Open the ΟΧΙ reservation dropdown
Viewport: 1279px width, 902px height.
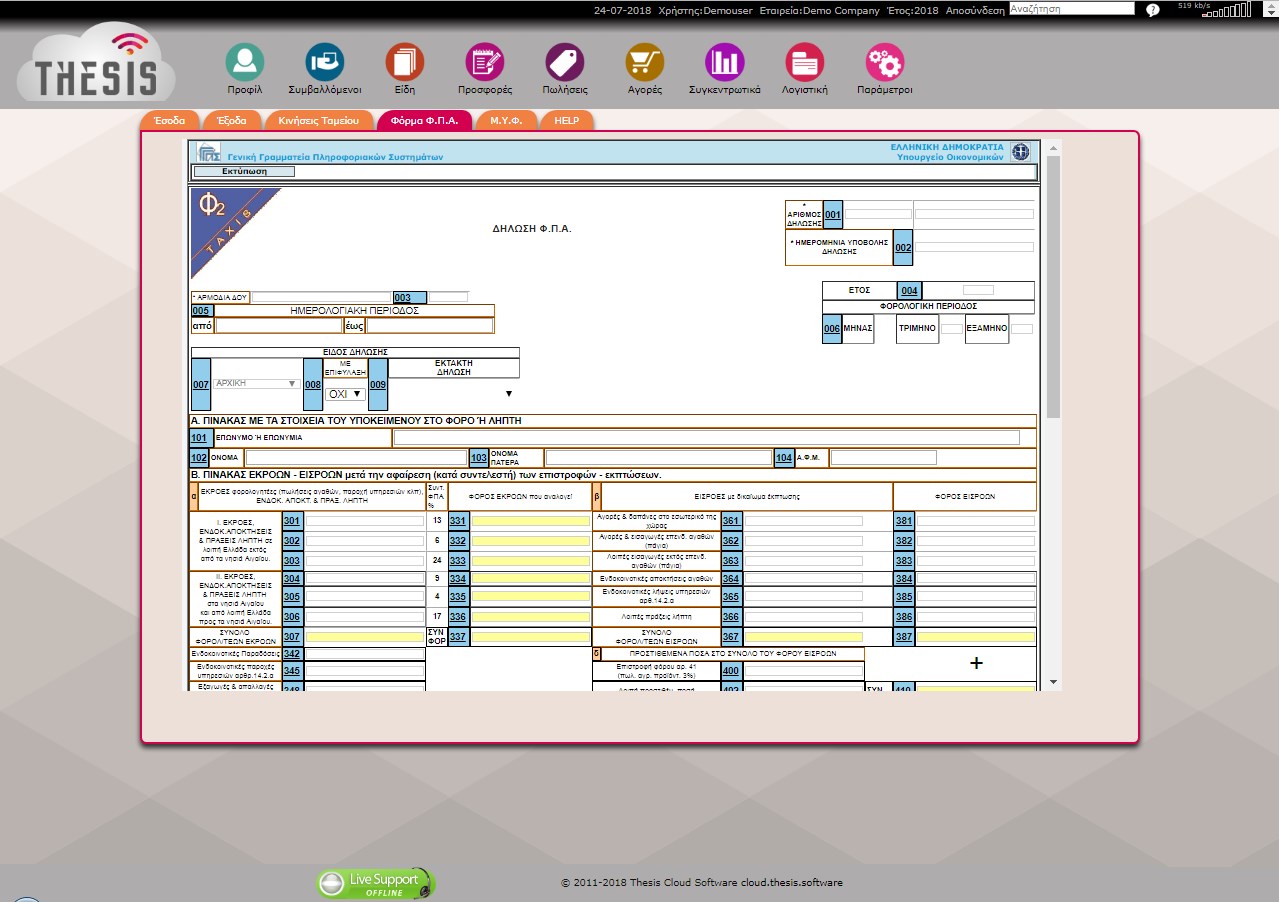point(344,394)
